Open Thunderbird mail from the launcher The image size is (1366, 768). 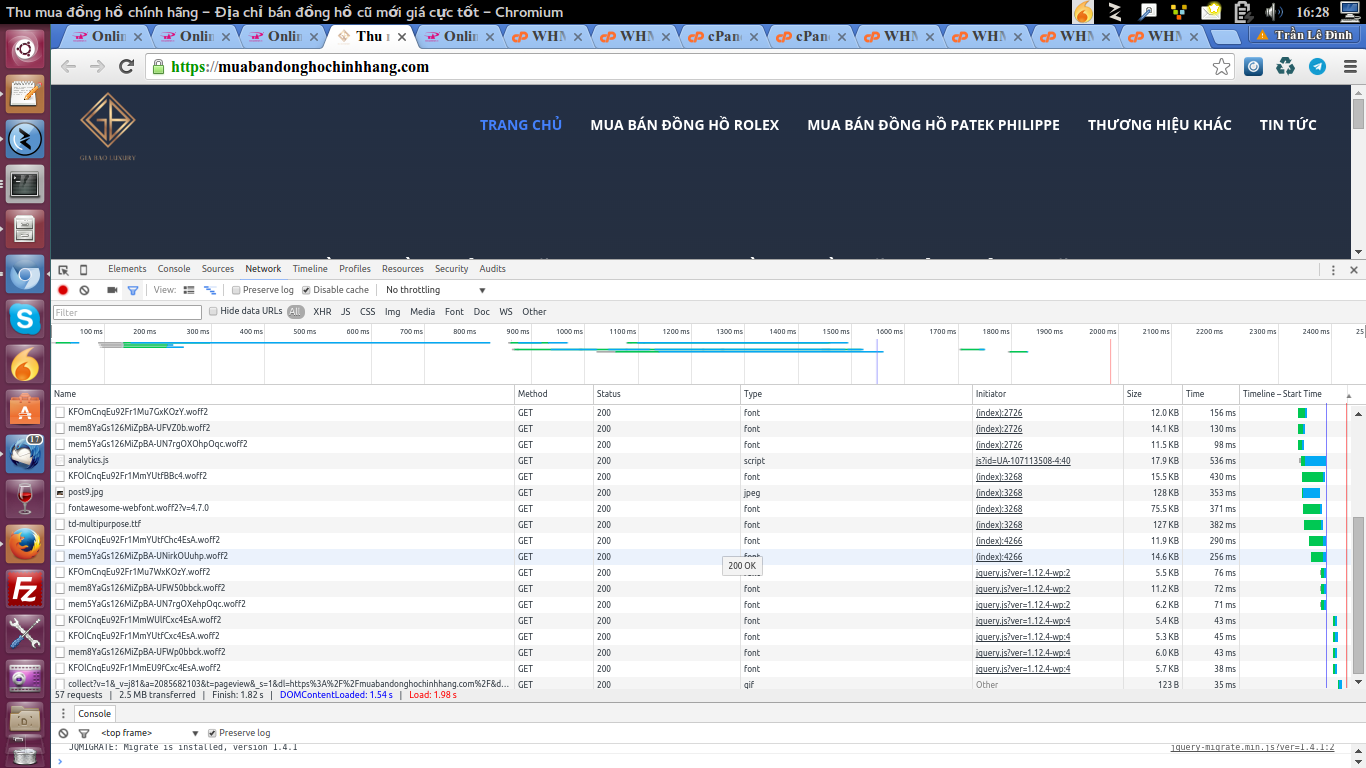click(25, 454)
